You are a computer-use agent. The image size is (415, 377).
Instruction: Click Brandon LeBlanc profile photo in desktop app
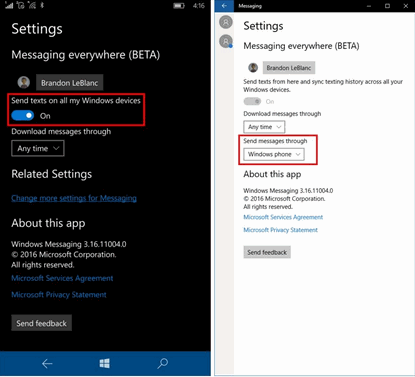point(253,68)
